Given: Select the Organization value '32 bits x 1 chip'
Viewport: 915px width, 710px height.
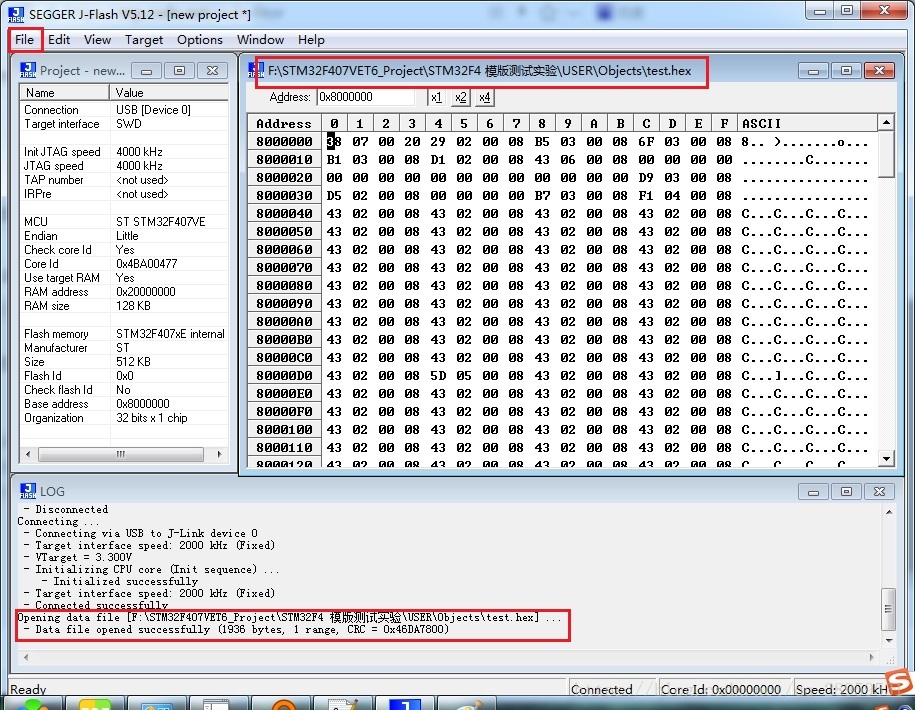Looking at the screenshot, I should pos(152,418).
